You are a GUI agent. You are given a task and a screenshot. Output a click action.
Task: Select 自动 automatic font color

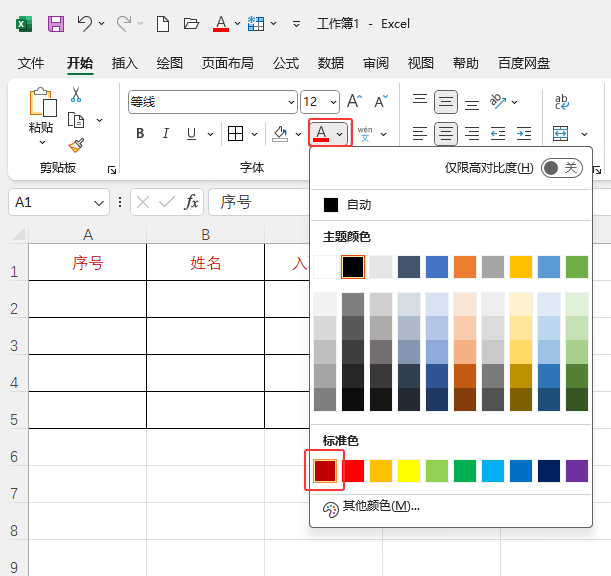coord(358,205)
